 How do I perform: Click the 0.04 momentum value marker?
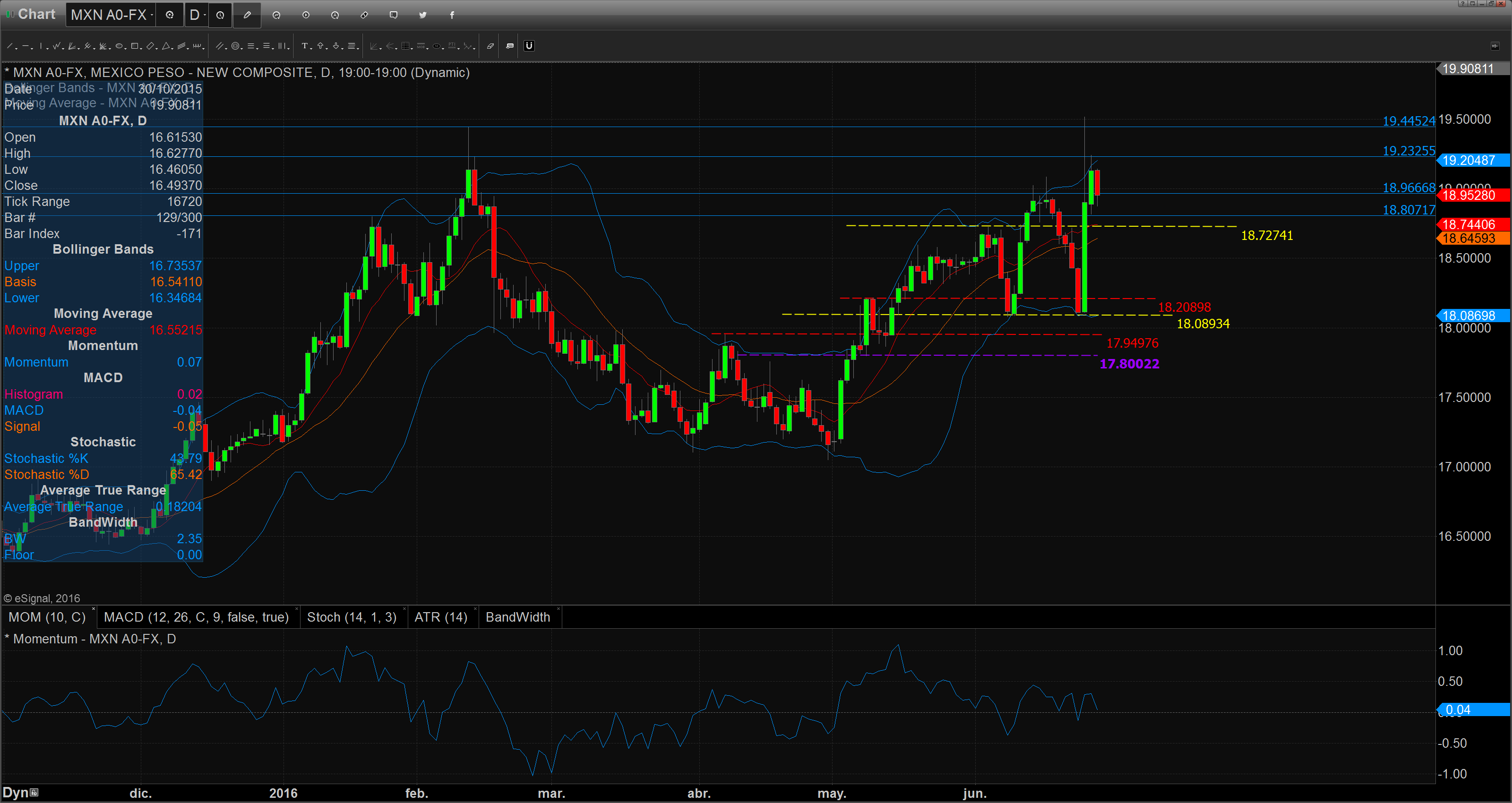(x=1472, y=709)
